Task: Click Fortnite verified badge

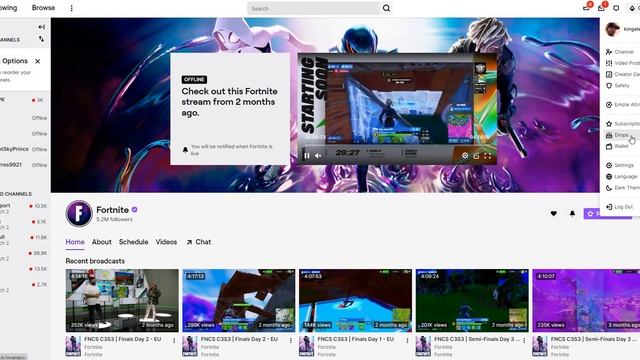Action: (x=134, y=210)
